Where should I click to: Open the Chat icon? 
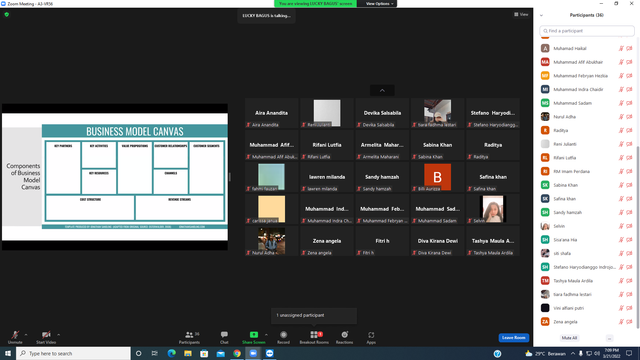(x=224, y=335)
